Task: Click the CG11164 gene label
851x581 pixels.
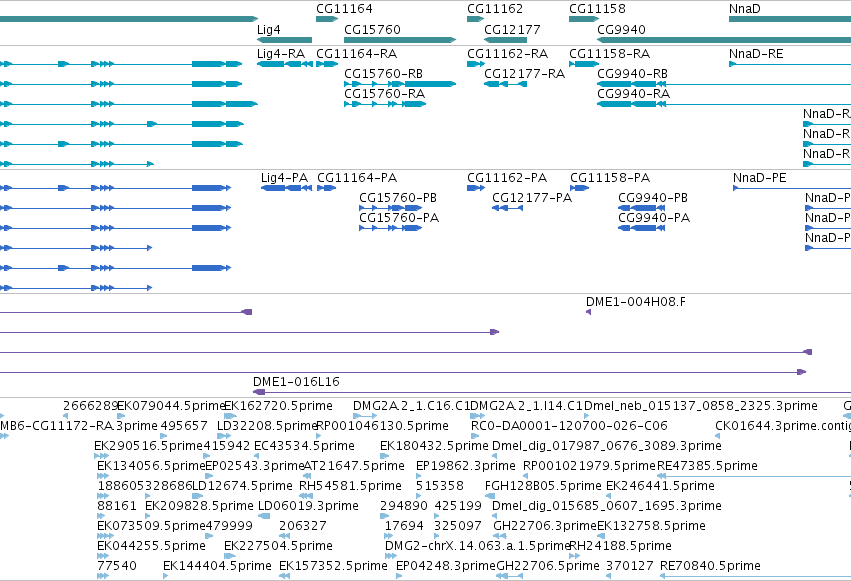Action: (344, 9)
